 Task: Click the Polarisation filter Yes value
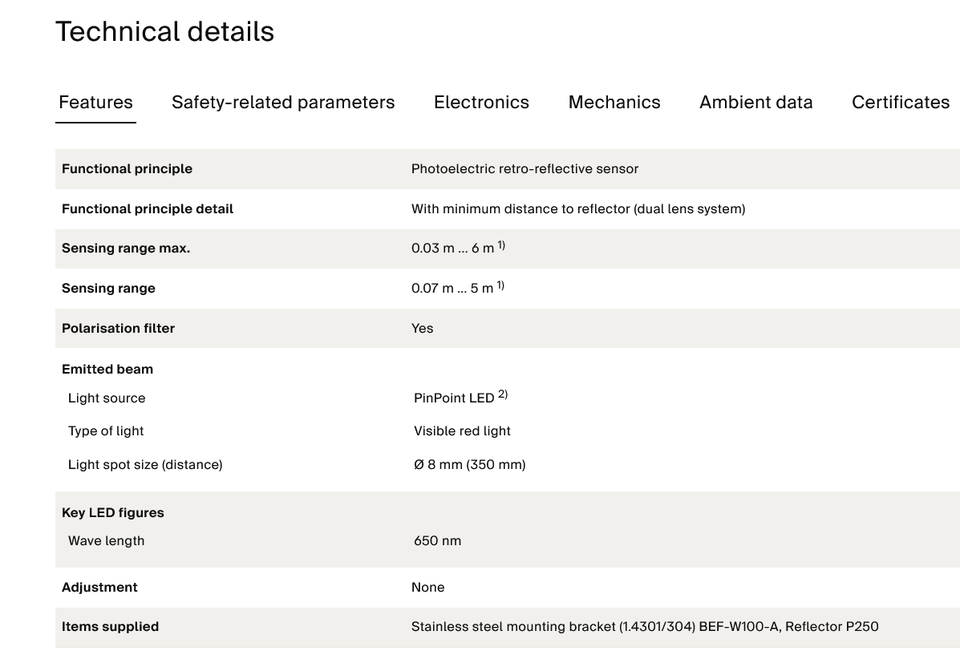click(x=422, y=328)
